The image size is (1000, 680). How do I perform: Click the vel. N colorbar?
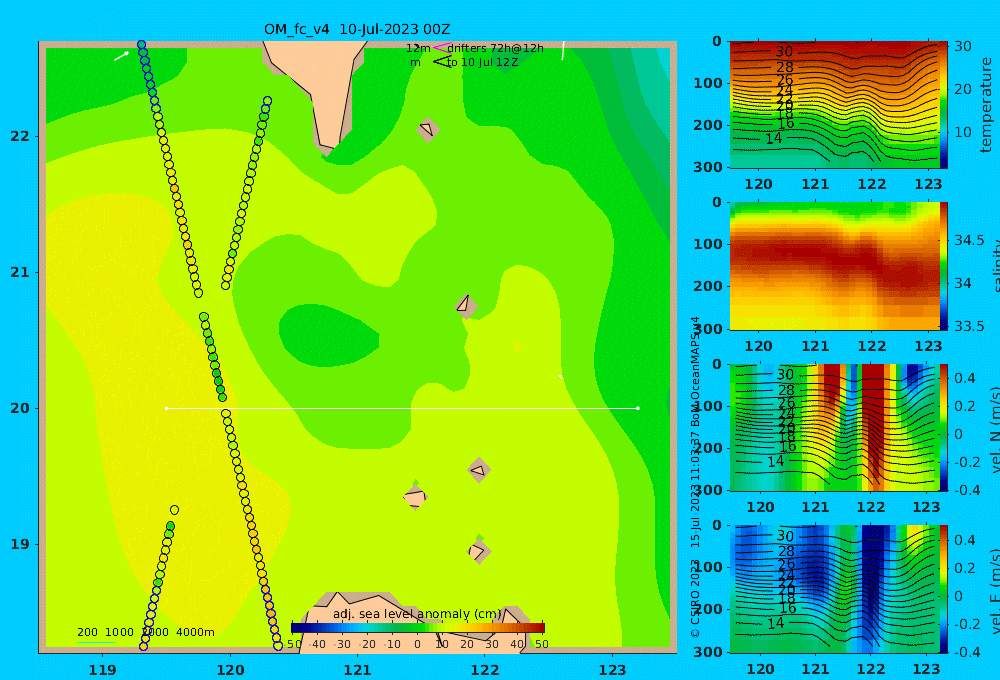(x=944, y=427)
